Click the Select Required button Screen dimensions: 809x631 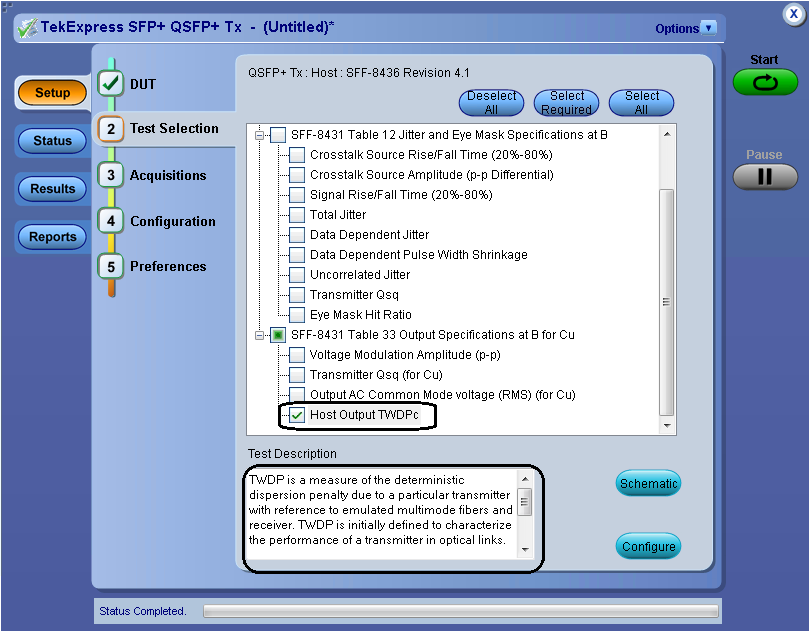[x=567, y=103]
